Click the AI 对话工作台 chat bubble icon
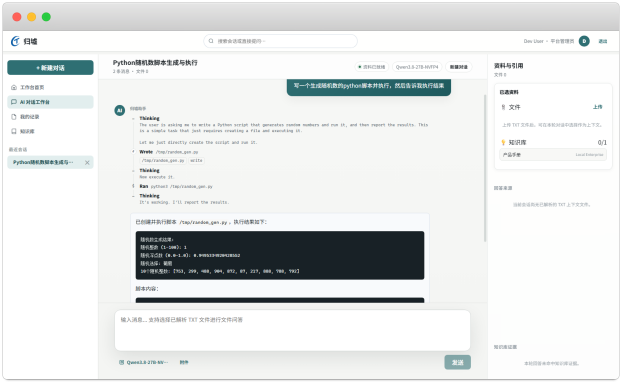 [x=14, y=102]
